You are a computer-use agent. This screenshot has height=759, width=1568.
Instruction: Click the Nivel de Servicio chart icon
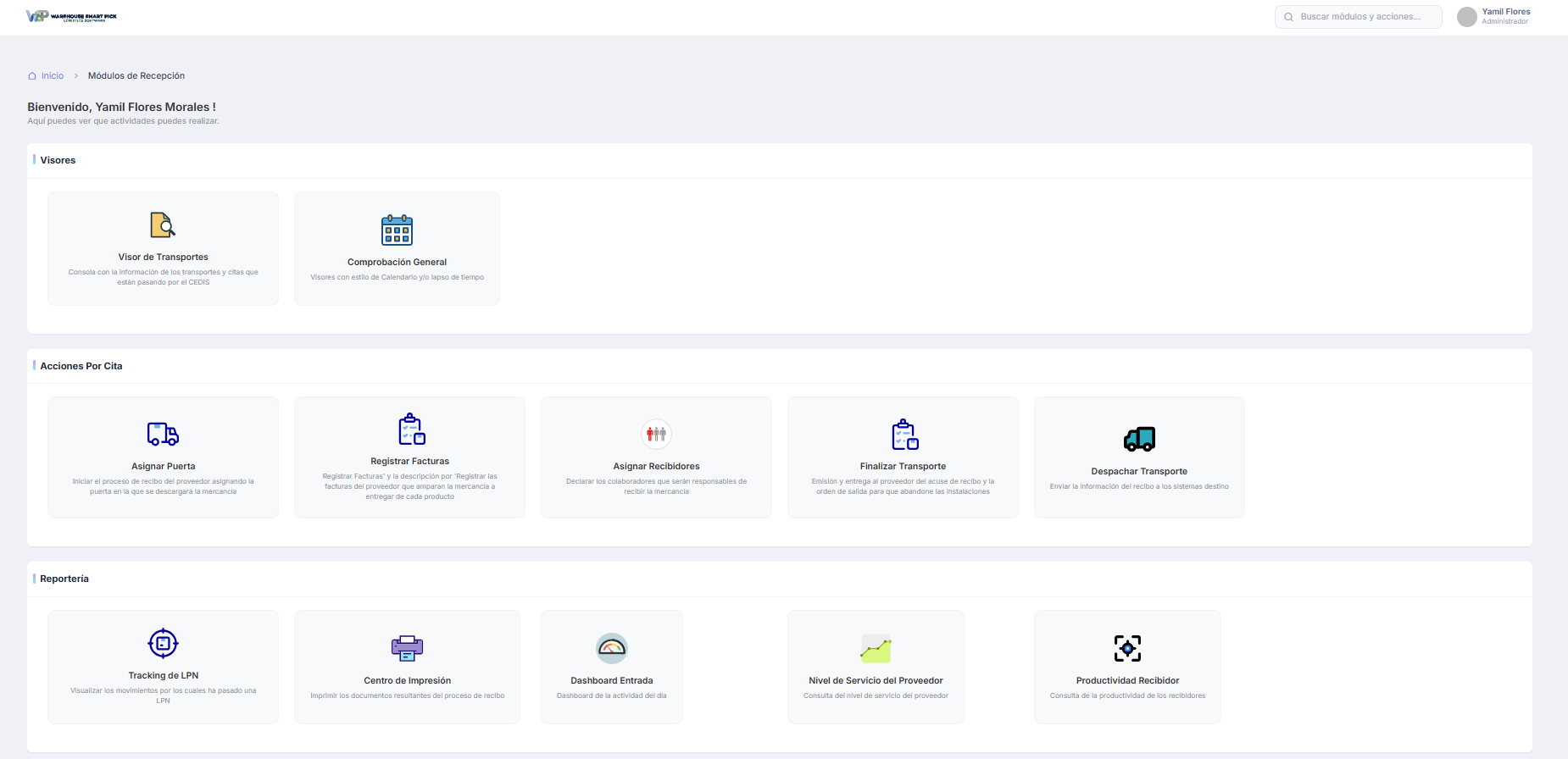tap(876, 648)
